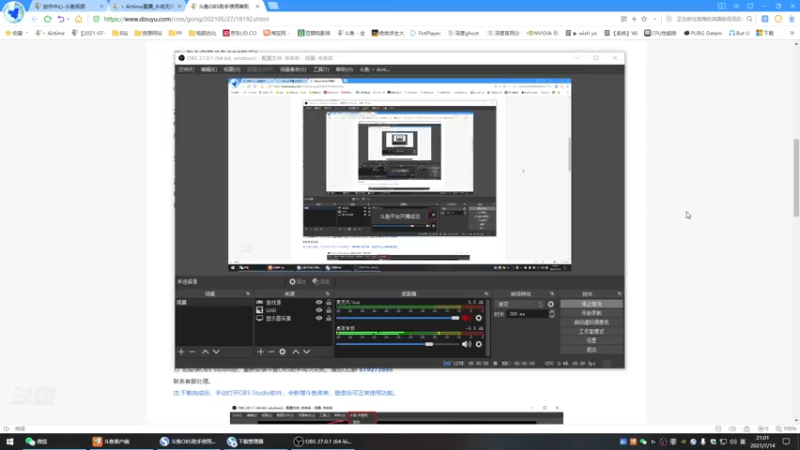Move source down in Sources panel

point(307,352)
